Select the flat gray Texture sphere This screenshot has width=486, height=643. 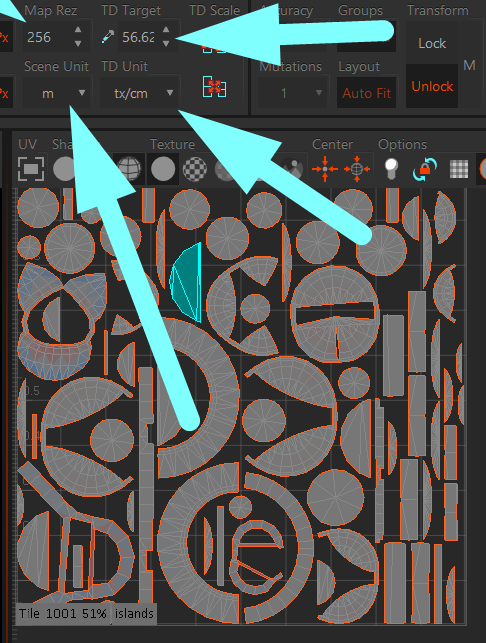pyautogui.click(x=163, y=169)
